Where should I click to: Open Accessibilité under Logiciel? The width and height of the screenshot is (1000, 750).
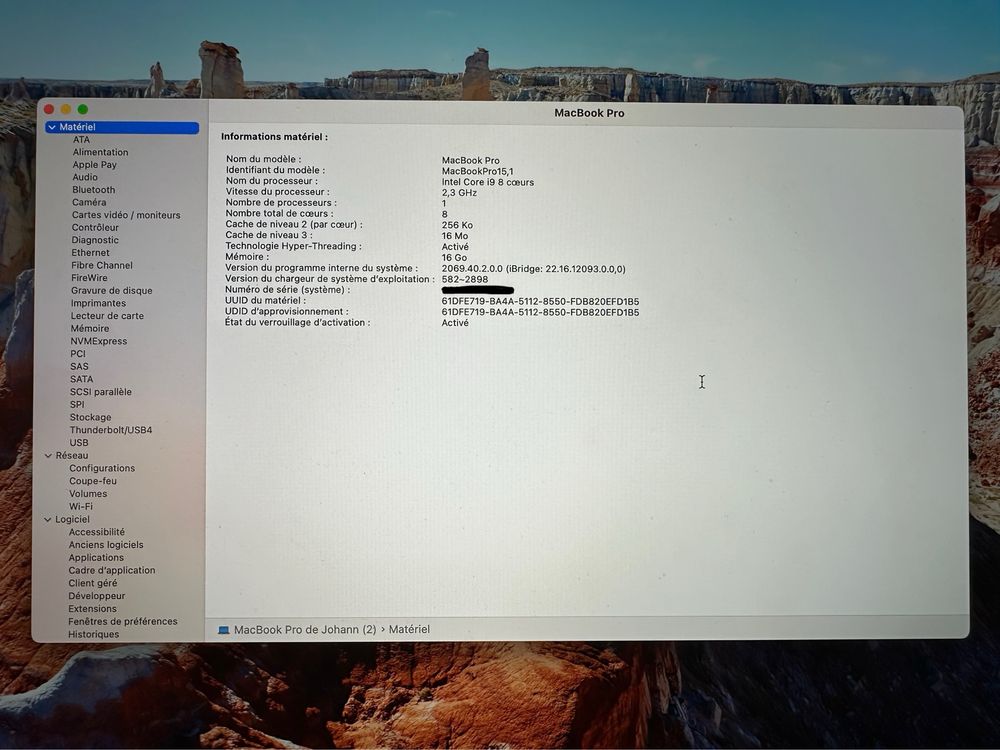point(97,533)
